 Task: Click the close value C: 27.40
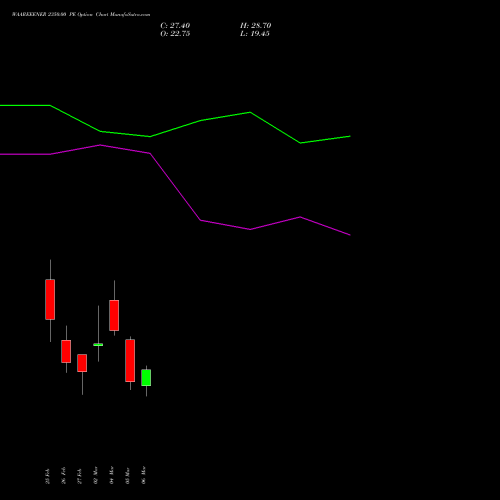click(175, 26)
